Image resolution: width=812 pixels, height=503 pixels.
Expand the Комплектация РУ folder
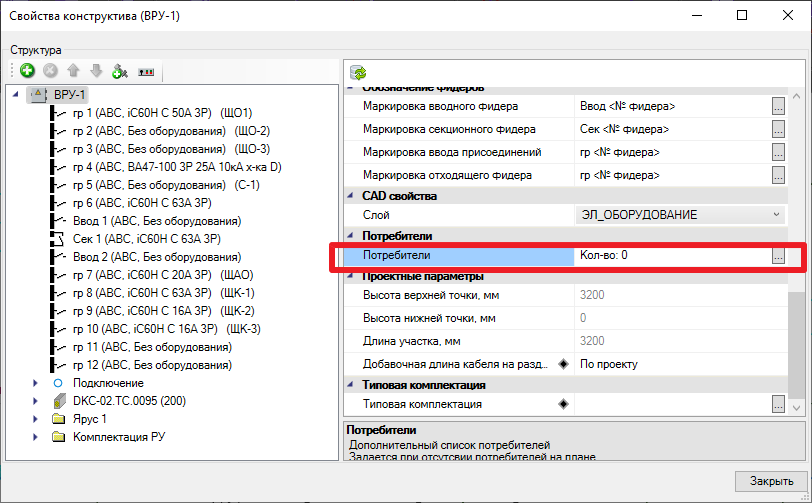pos(35,437)
